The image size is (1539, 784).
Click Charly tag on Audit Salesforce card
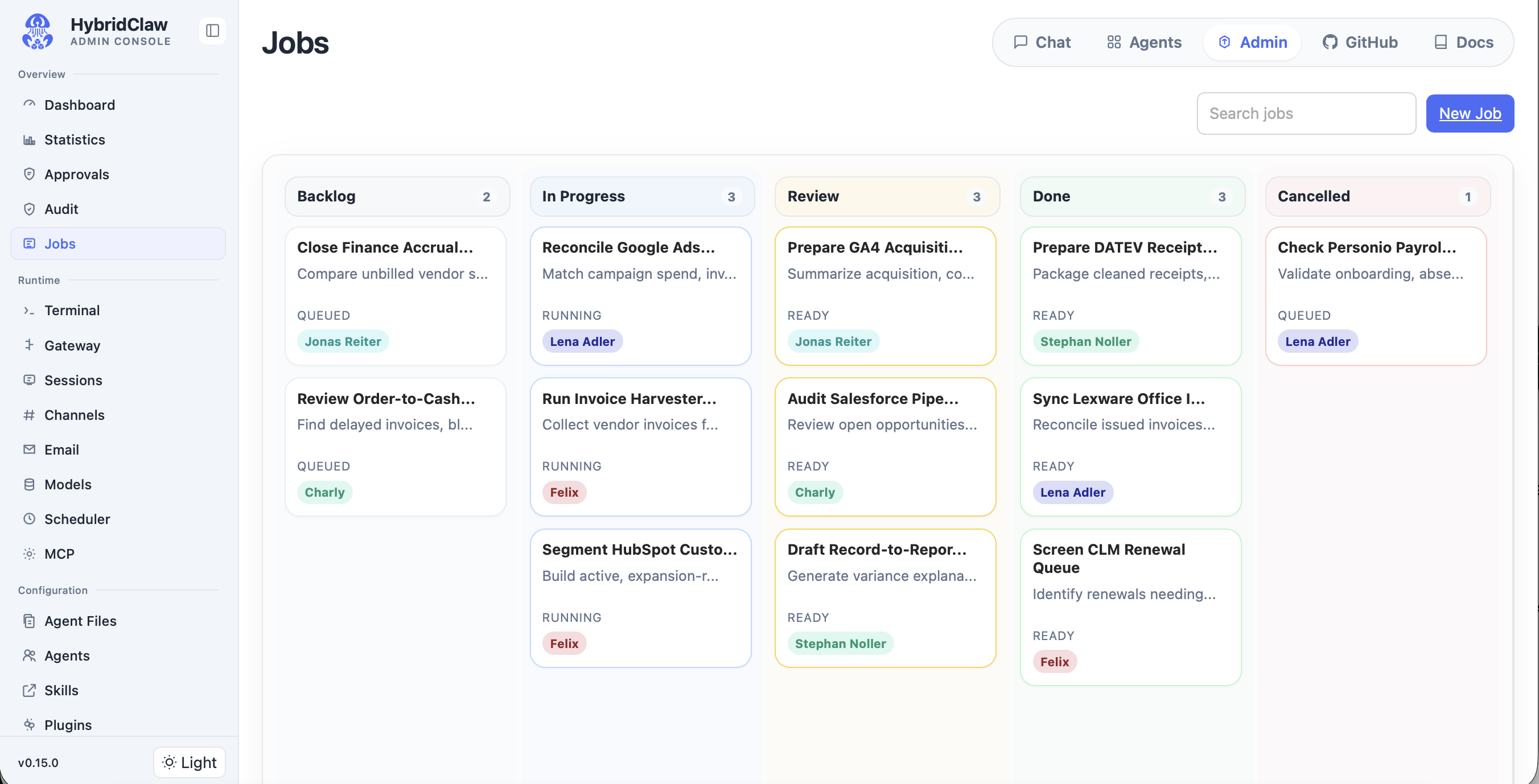[815, 492]
